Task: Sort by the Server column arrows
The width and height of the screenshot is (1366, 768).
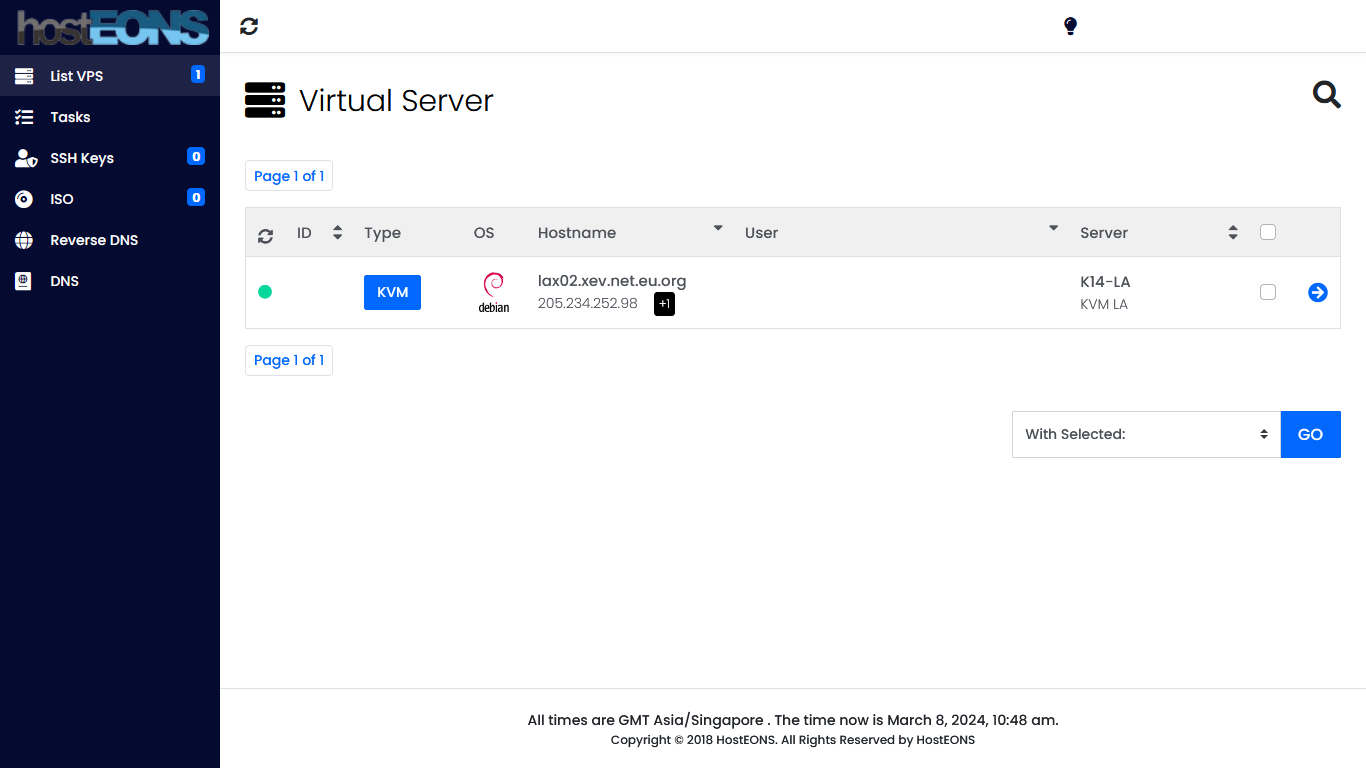Action: [x=1233, y=232]
